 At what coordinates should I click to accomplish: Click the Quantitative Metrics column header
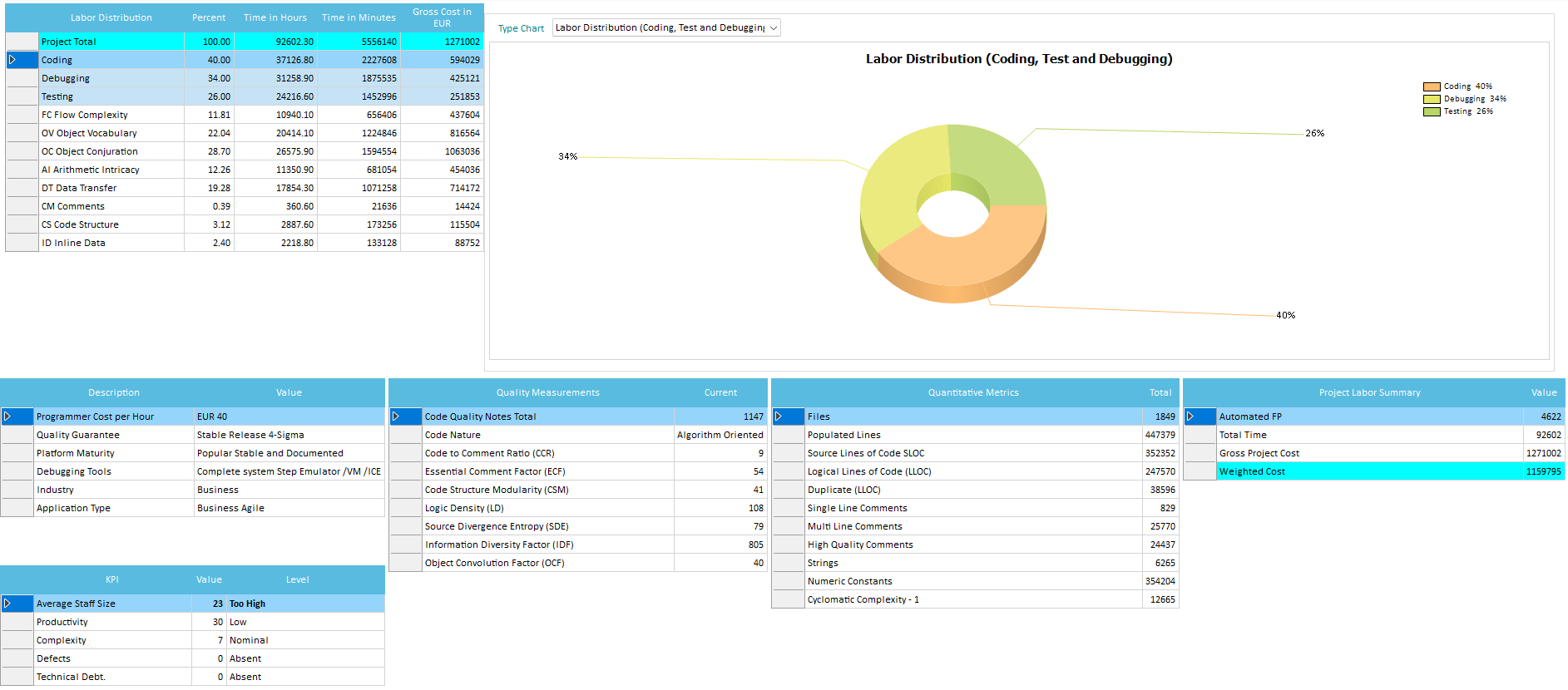coord(972,392)
